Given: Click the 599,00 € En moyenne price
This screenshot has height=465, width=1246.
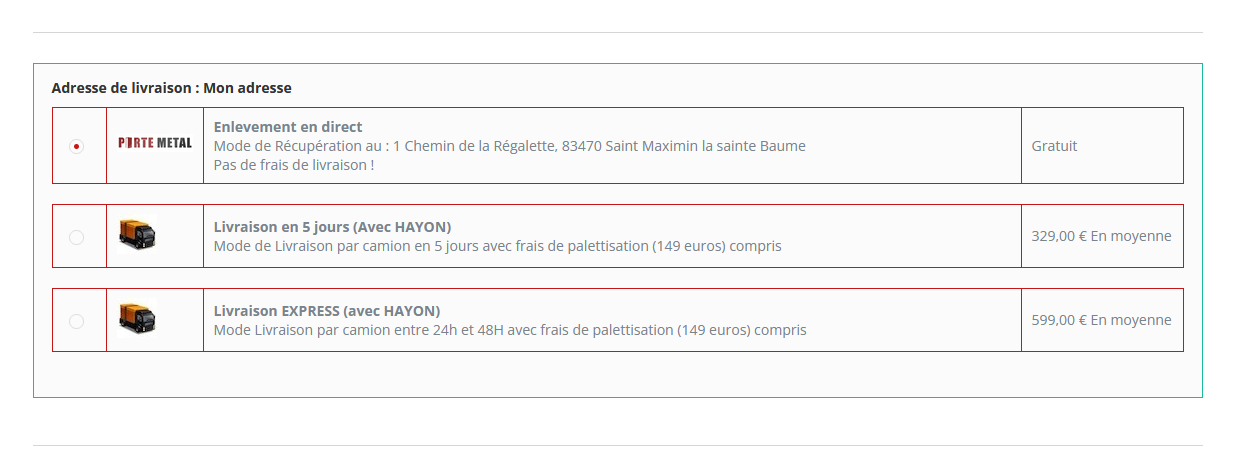Looking at the screenshot, I should pyautogui.click(x=1101, y=321).
